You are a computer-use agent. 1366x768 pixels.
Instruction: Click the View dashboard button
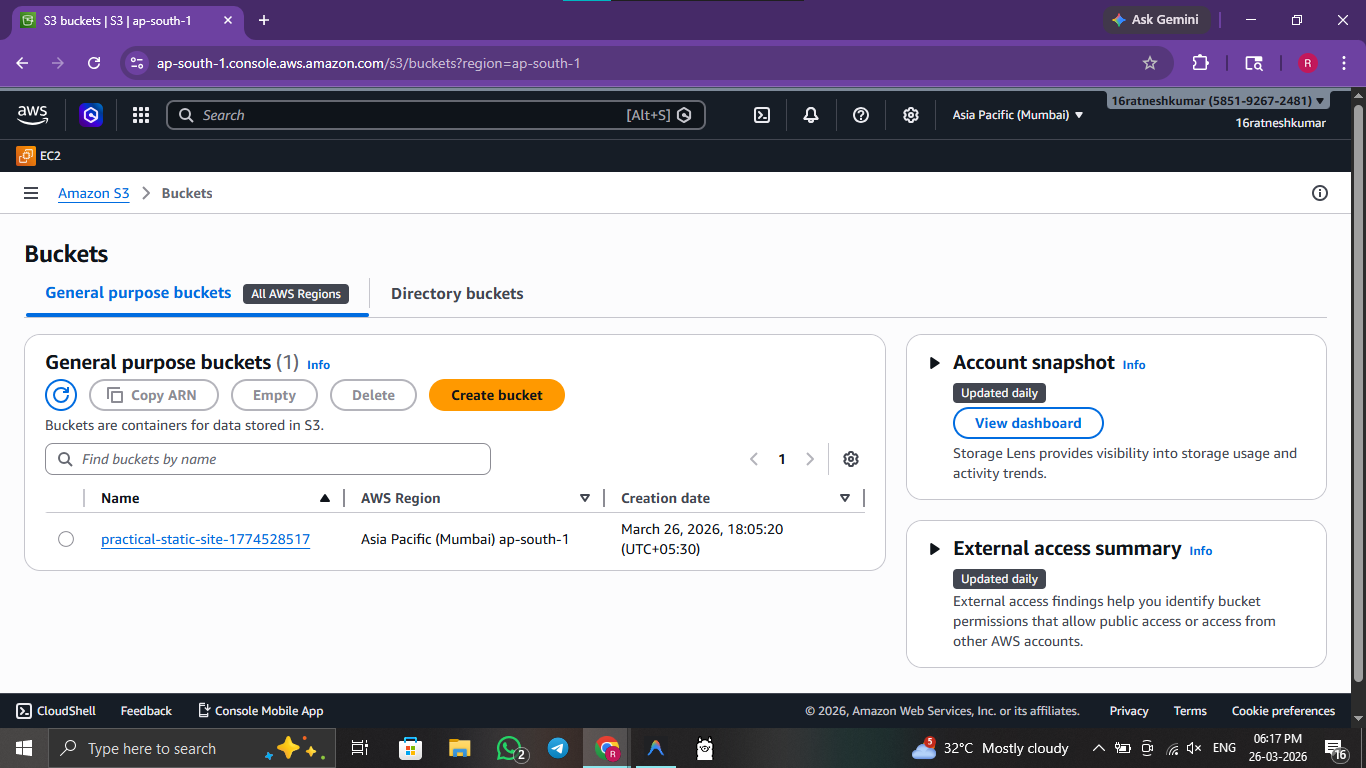coord(1028,423)
